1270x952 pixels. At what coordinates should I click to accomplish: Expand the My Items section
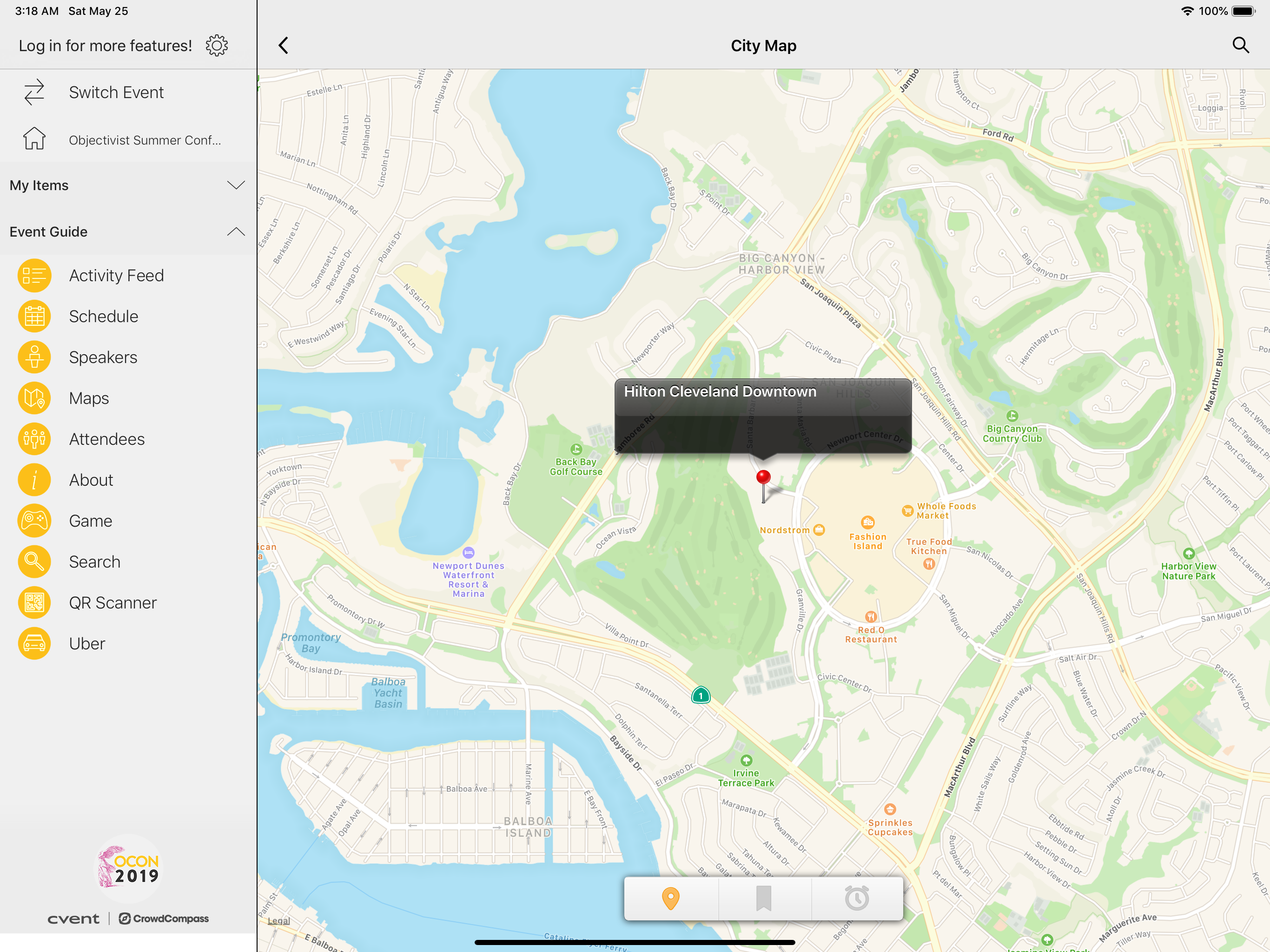pos(128,185)
